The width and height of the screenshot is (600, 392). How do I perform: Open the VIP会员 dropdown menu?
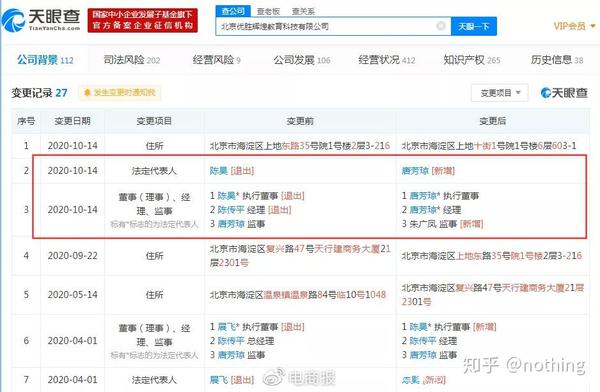tap(574, 26)
